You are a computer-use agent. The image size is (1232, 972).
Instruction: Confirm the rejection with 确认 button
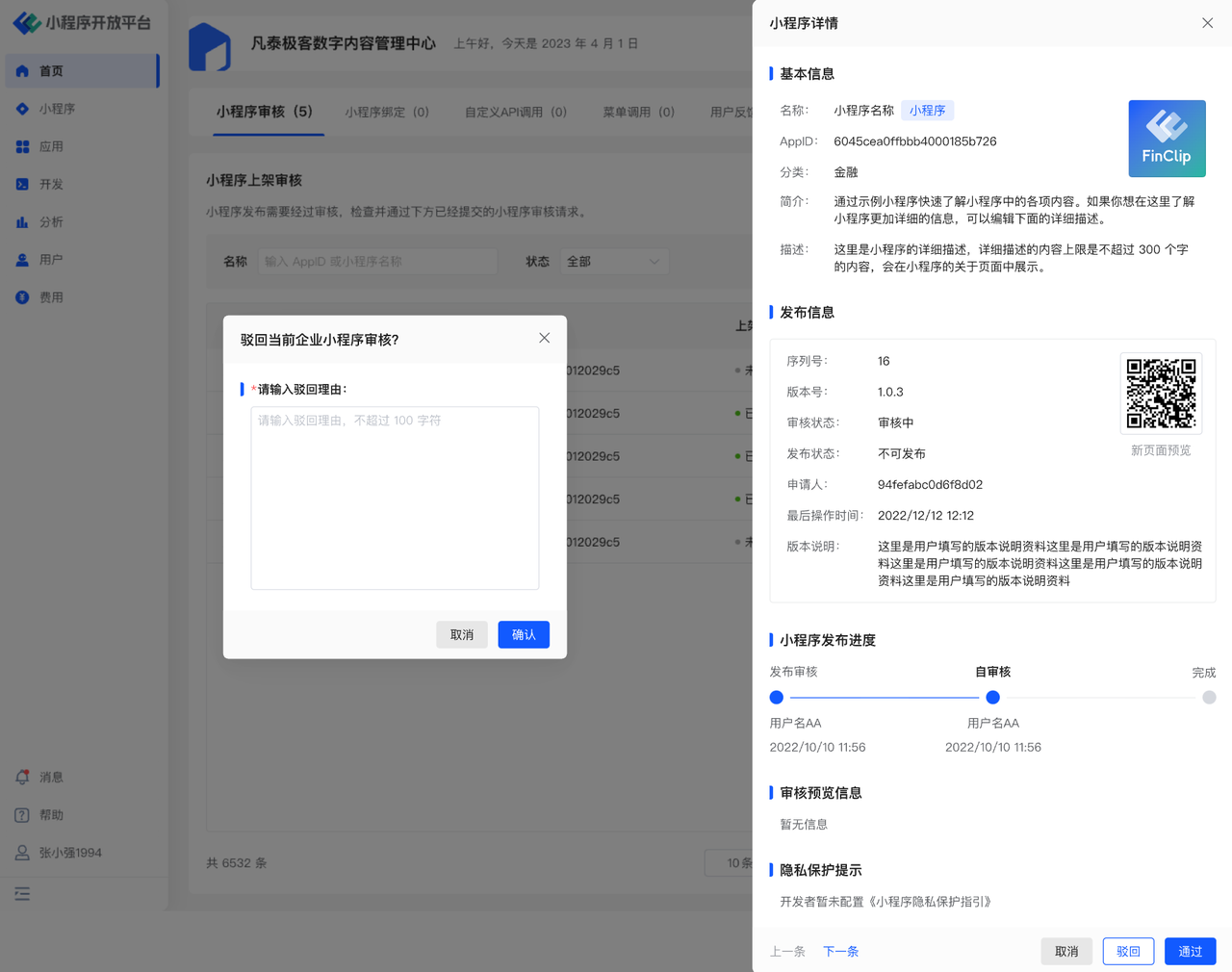pos(524,634)
